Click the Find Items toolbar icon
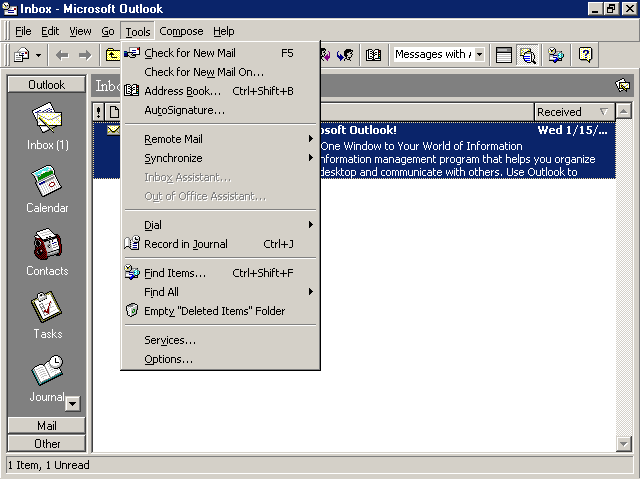Viewport: 640px width, 480px height. (x=556, y=55)
